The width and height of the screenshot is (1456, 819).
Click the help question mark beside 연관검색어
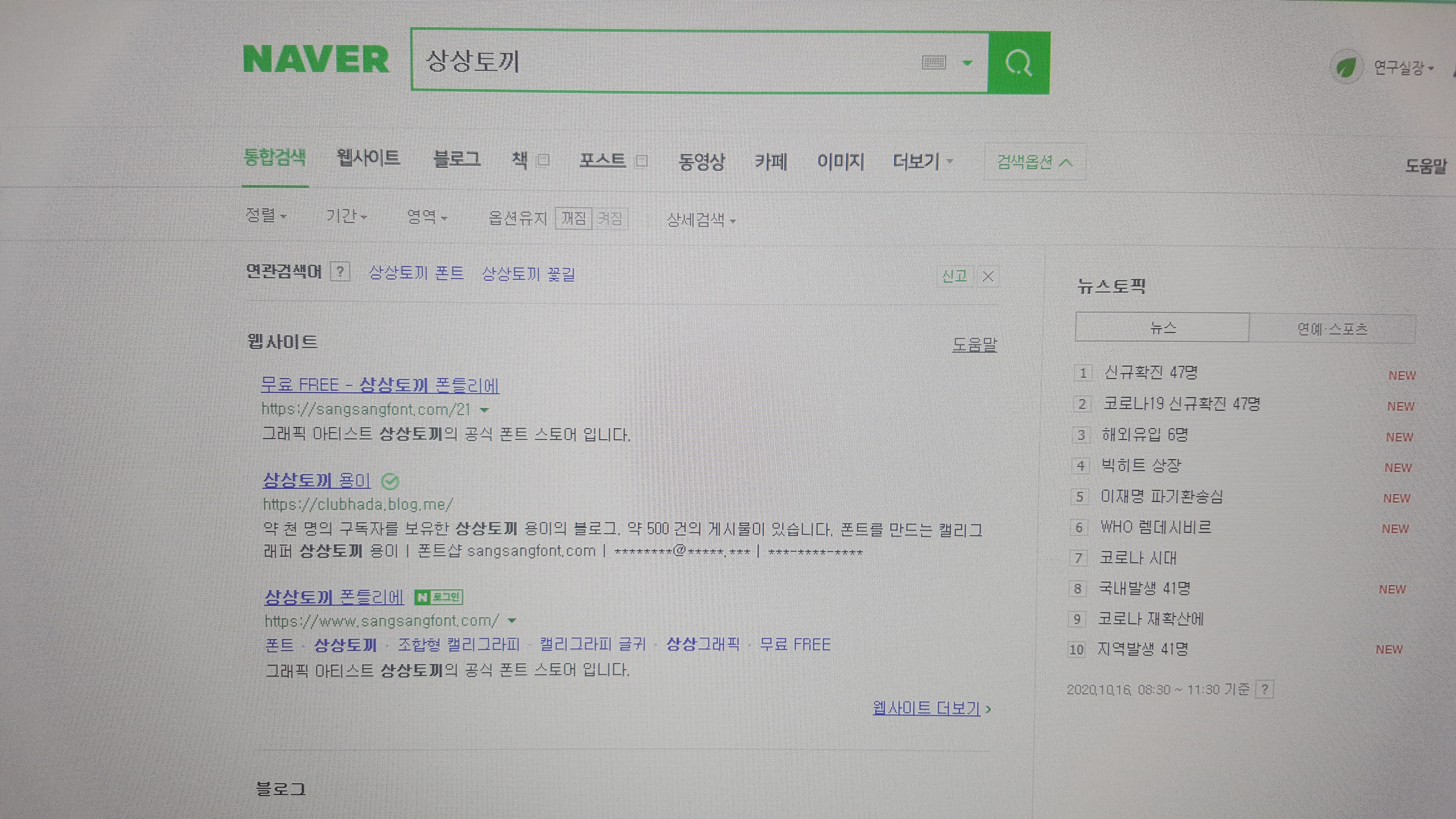[x=340, y=272]
